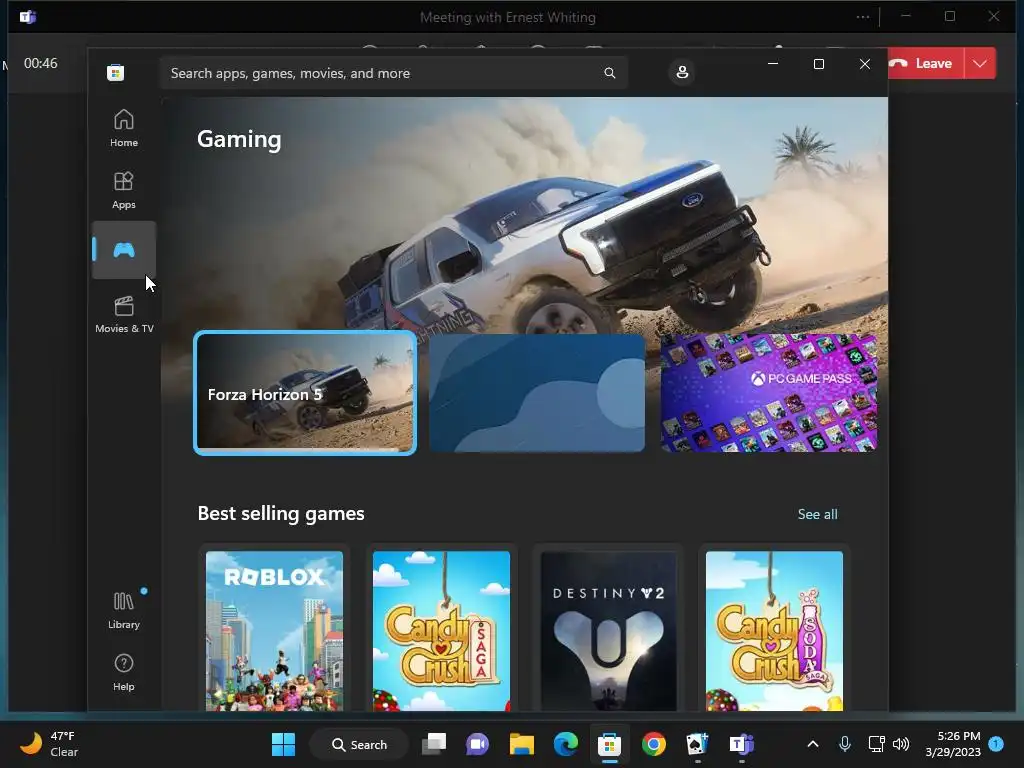Open Movies & TV section

click(x=124, y=314)
